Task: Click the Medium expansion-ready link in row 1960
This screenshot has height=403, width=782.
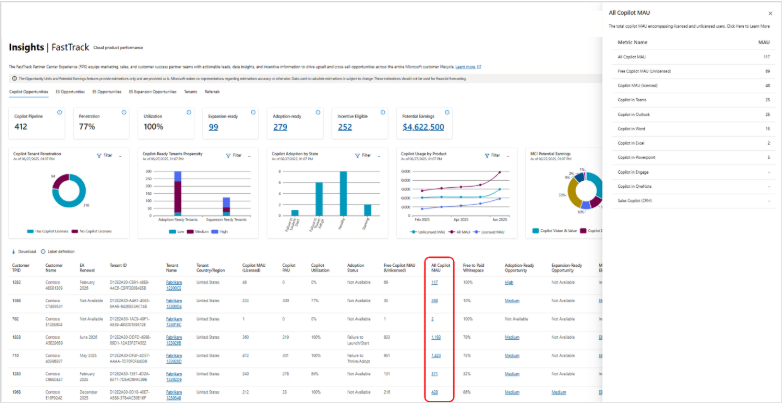Action: point(559,392)
